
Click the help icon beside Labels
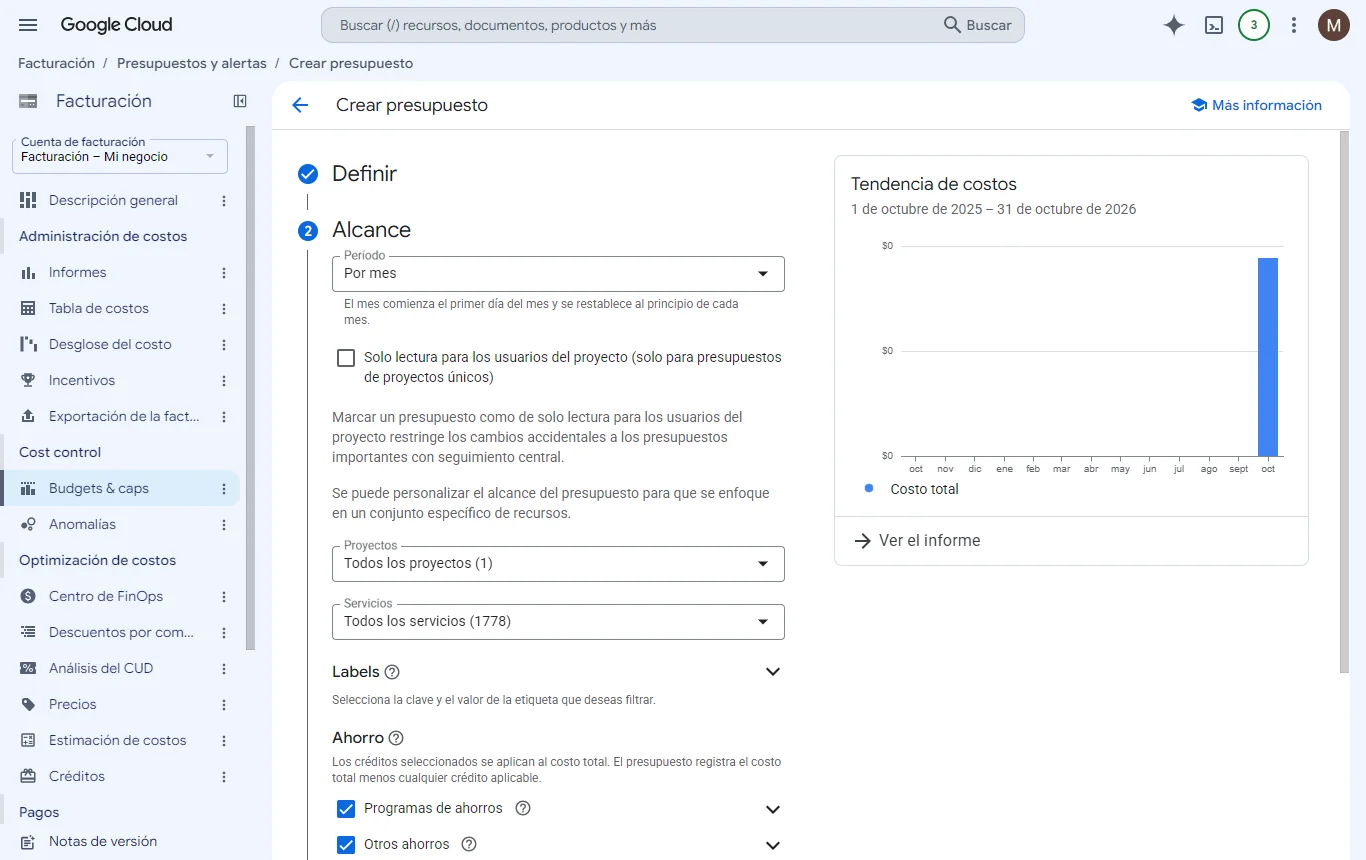click(392, 672)
